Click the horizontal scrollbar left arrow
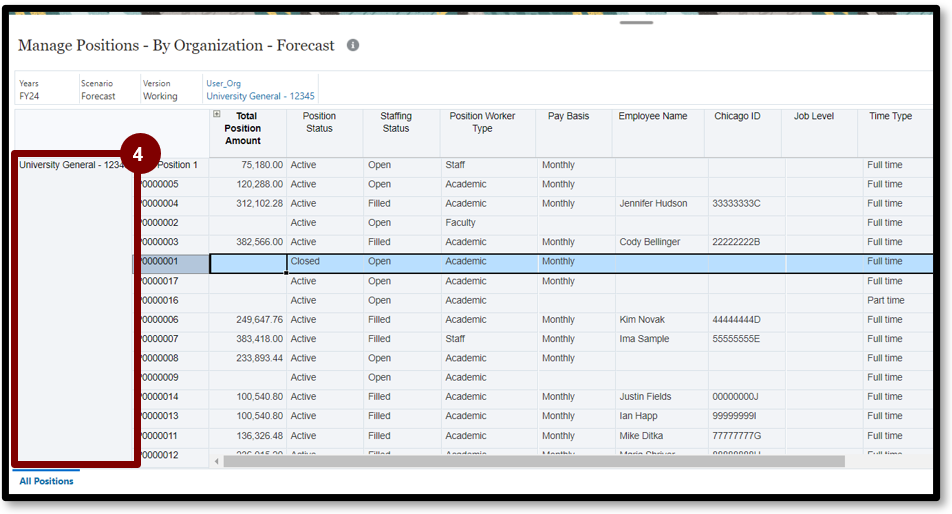 coord(217,462)
